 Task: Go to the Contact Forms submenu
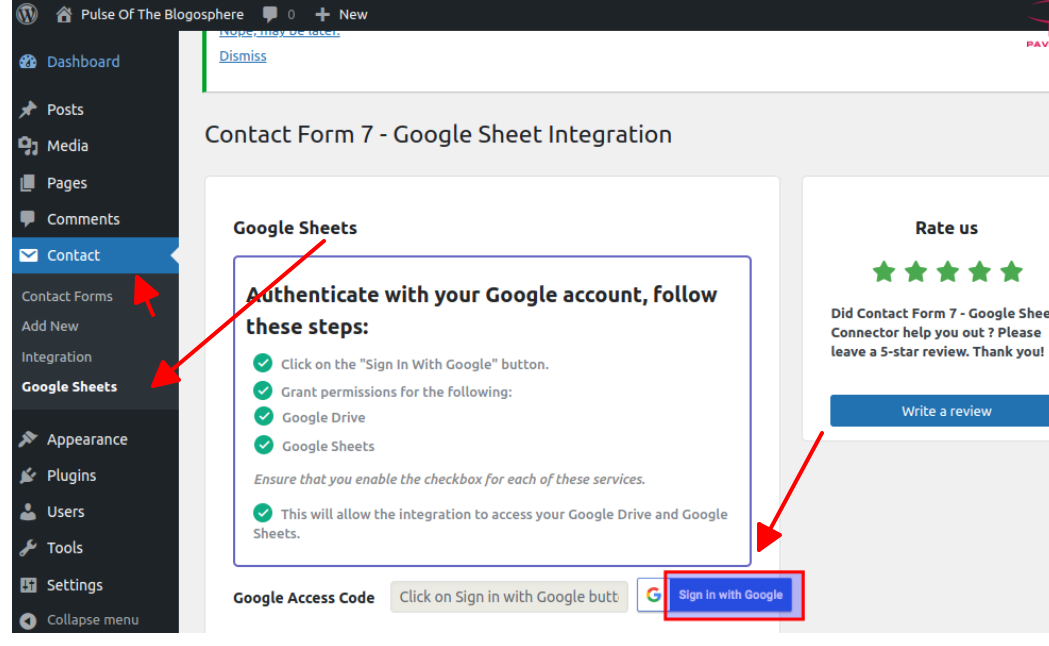pyautogui.click(x=67, y=296)
